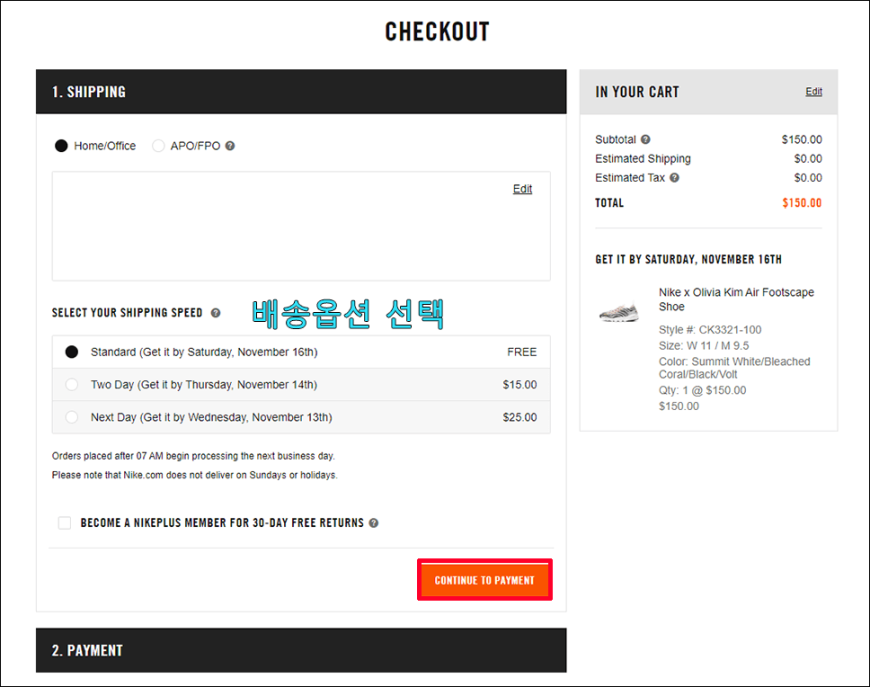The width and height of the screenshot is (870, 687).
Task: Choose Two Day shipping for $15.00
Action: (x=301, y=385)
